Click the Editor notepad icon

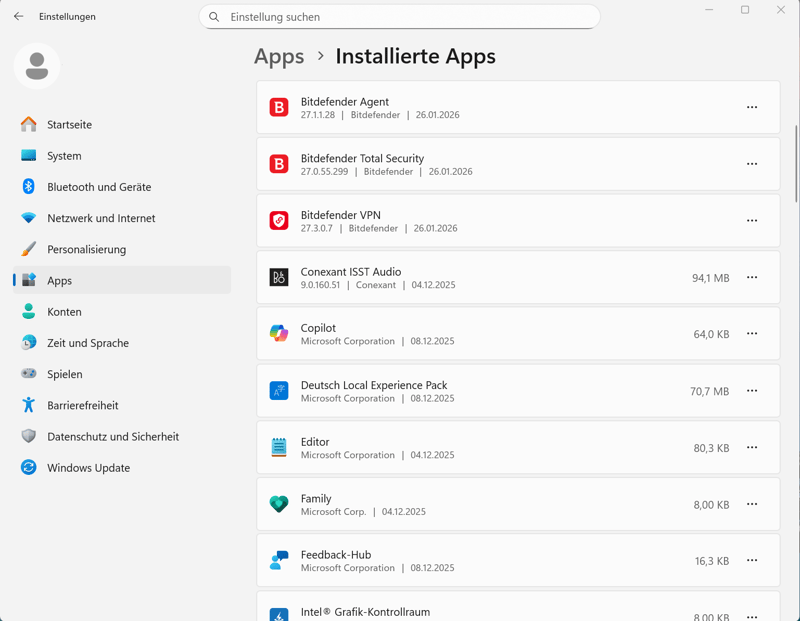click(x=279, y=448)
